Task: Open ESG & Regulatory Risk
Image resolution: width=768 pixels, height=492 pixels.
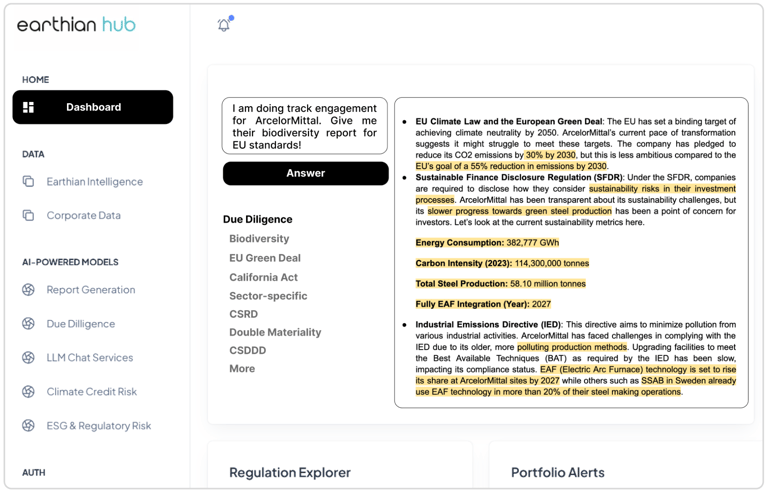Action: [98, 426]
